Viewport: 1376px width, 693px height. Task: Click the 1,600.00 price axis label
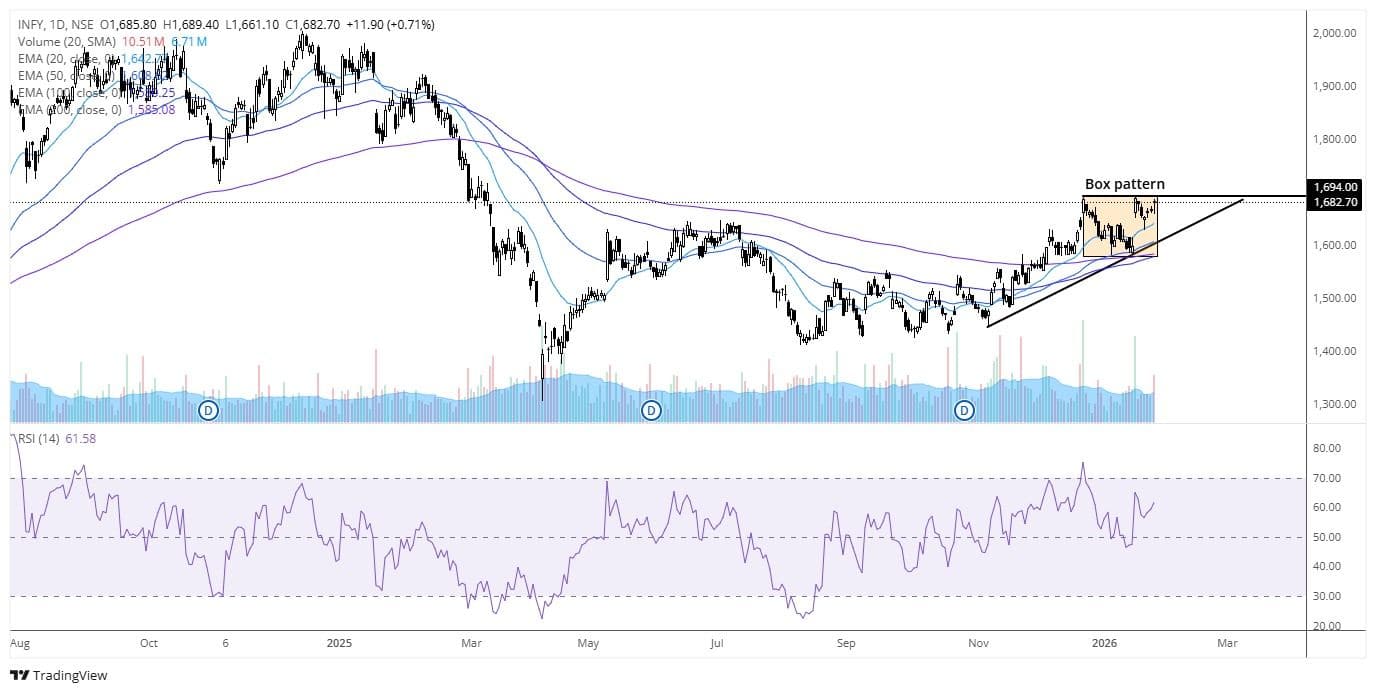pyautogui.click(x=1334, y=245)
